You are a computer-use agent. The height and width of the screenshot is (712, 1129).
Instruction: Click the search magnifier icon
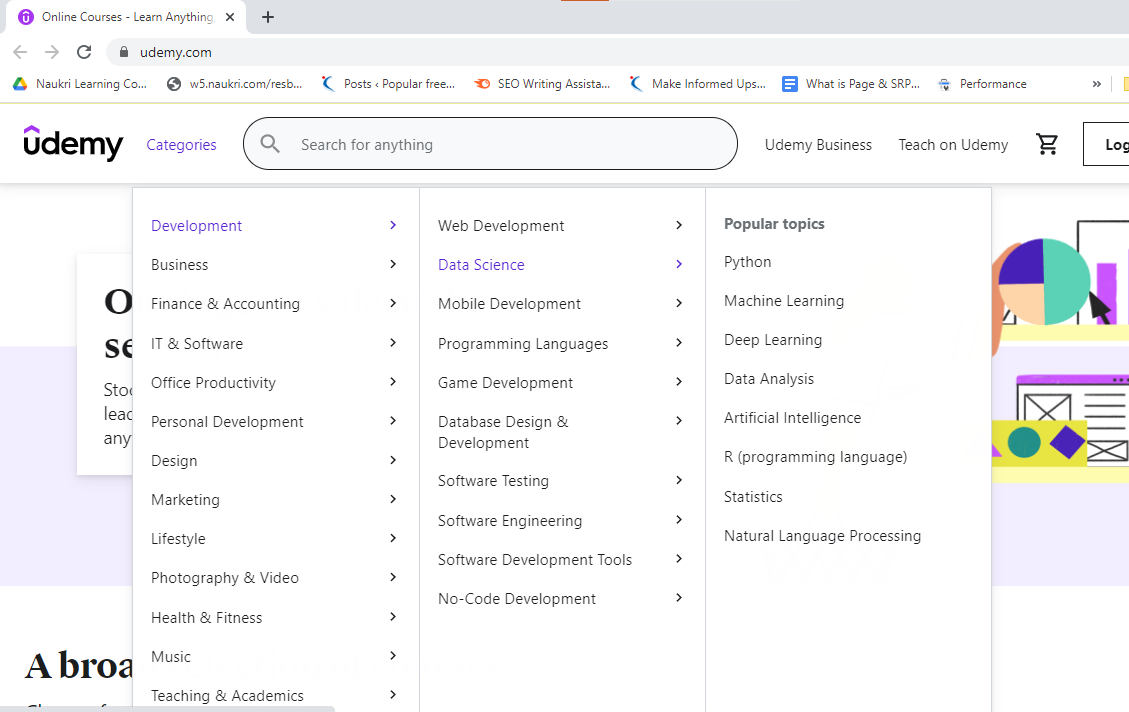(270, 144)
